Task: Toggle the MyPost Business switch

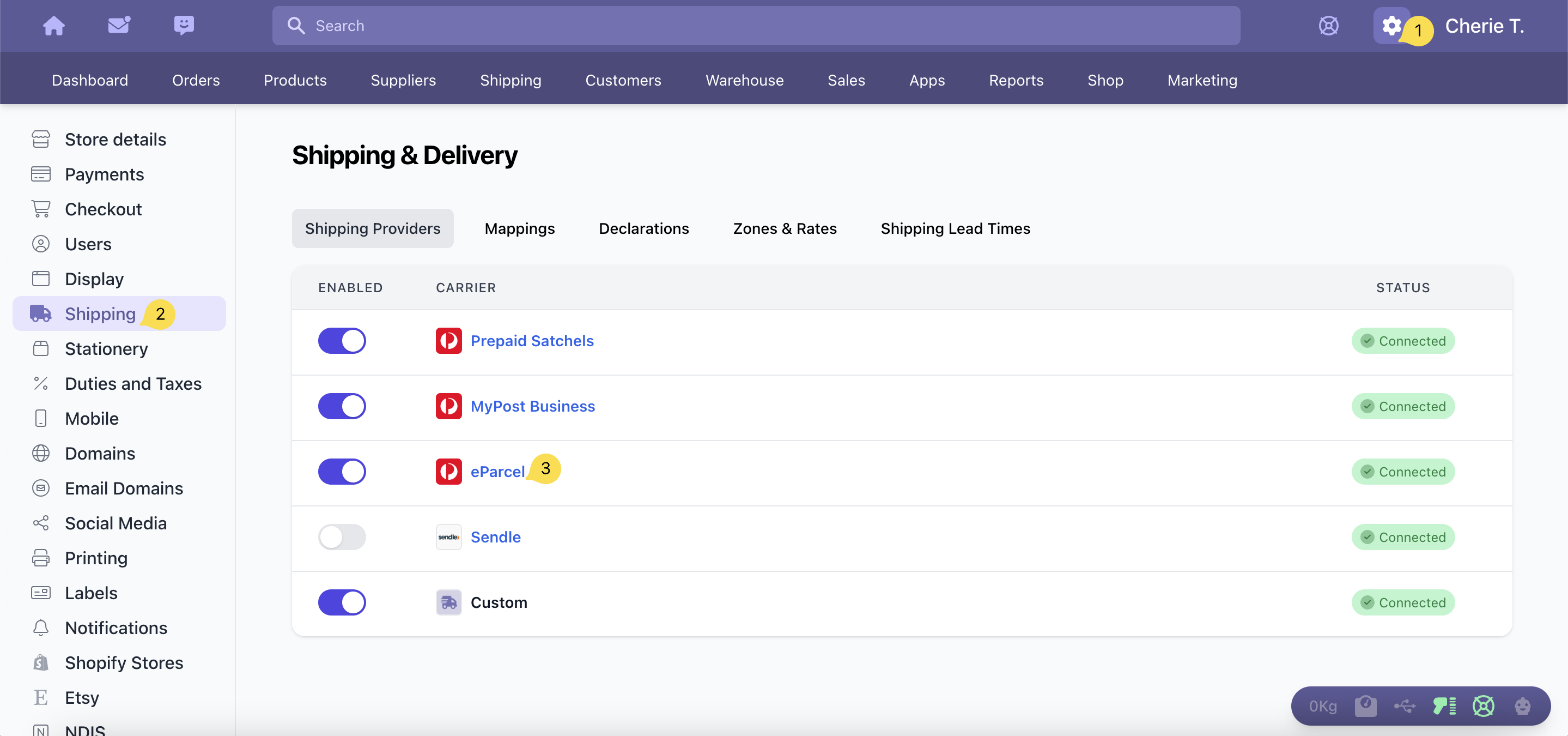Action: (342, 406)
